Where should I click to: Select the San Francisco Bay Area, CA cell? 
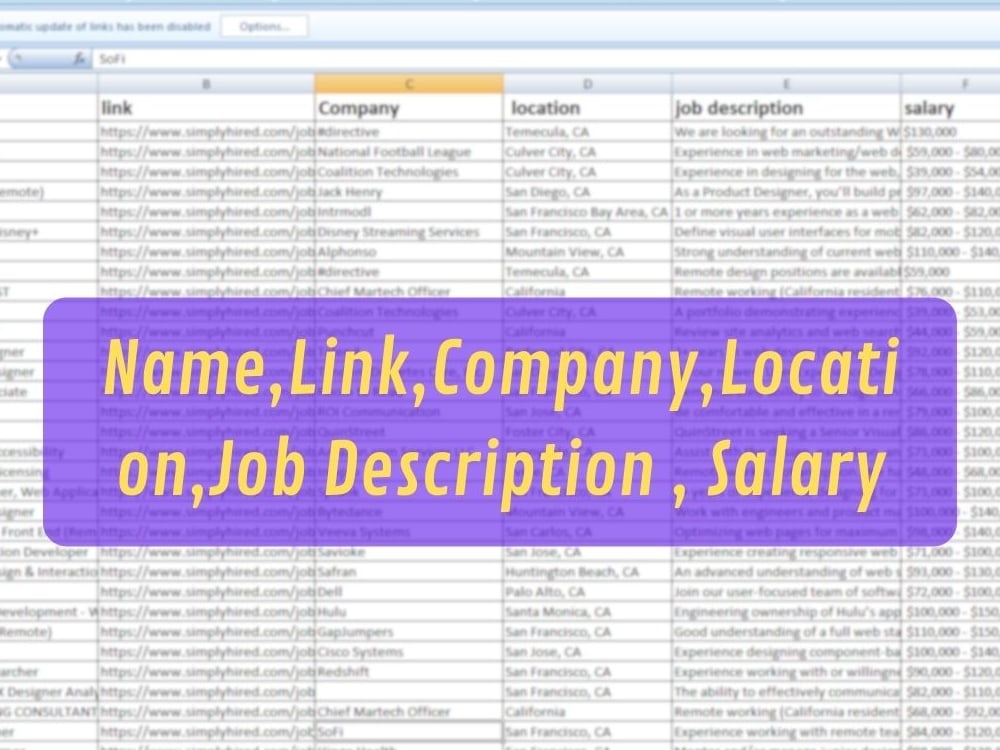587,212
